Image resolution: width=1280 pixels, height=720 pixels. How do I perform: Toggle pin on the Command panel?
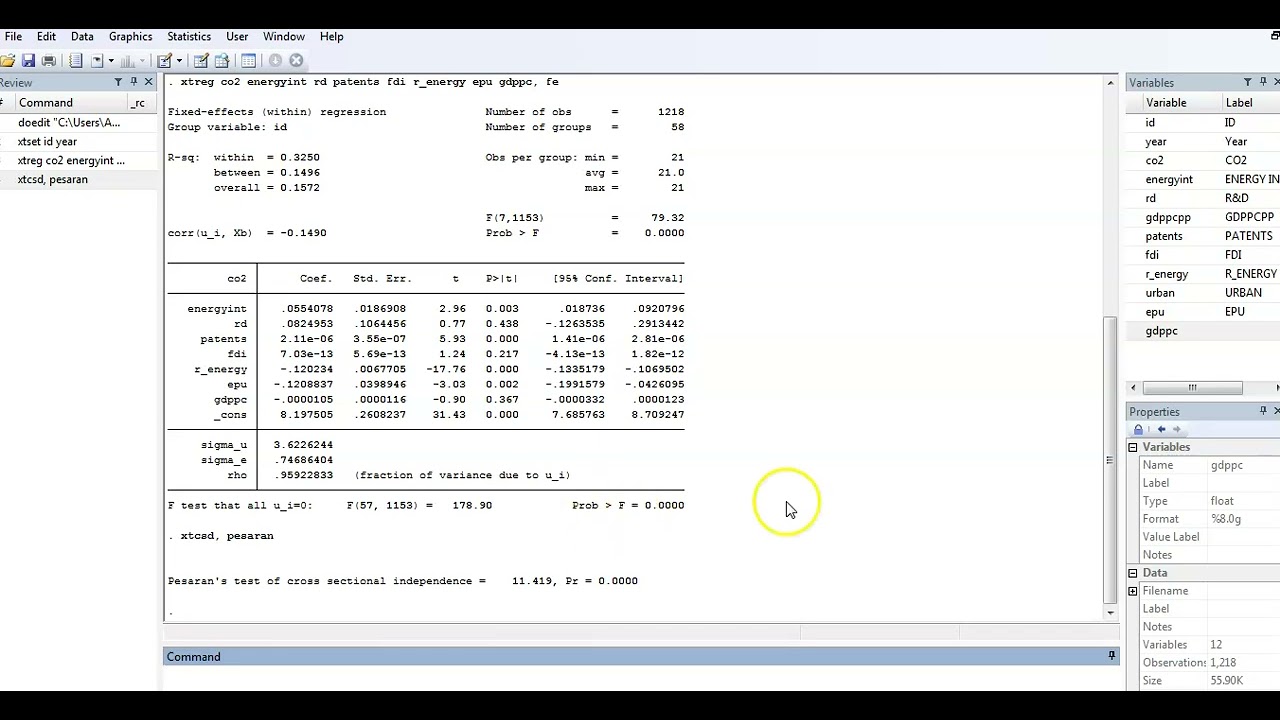1111,656
